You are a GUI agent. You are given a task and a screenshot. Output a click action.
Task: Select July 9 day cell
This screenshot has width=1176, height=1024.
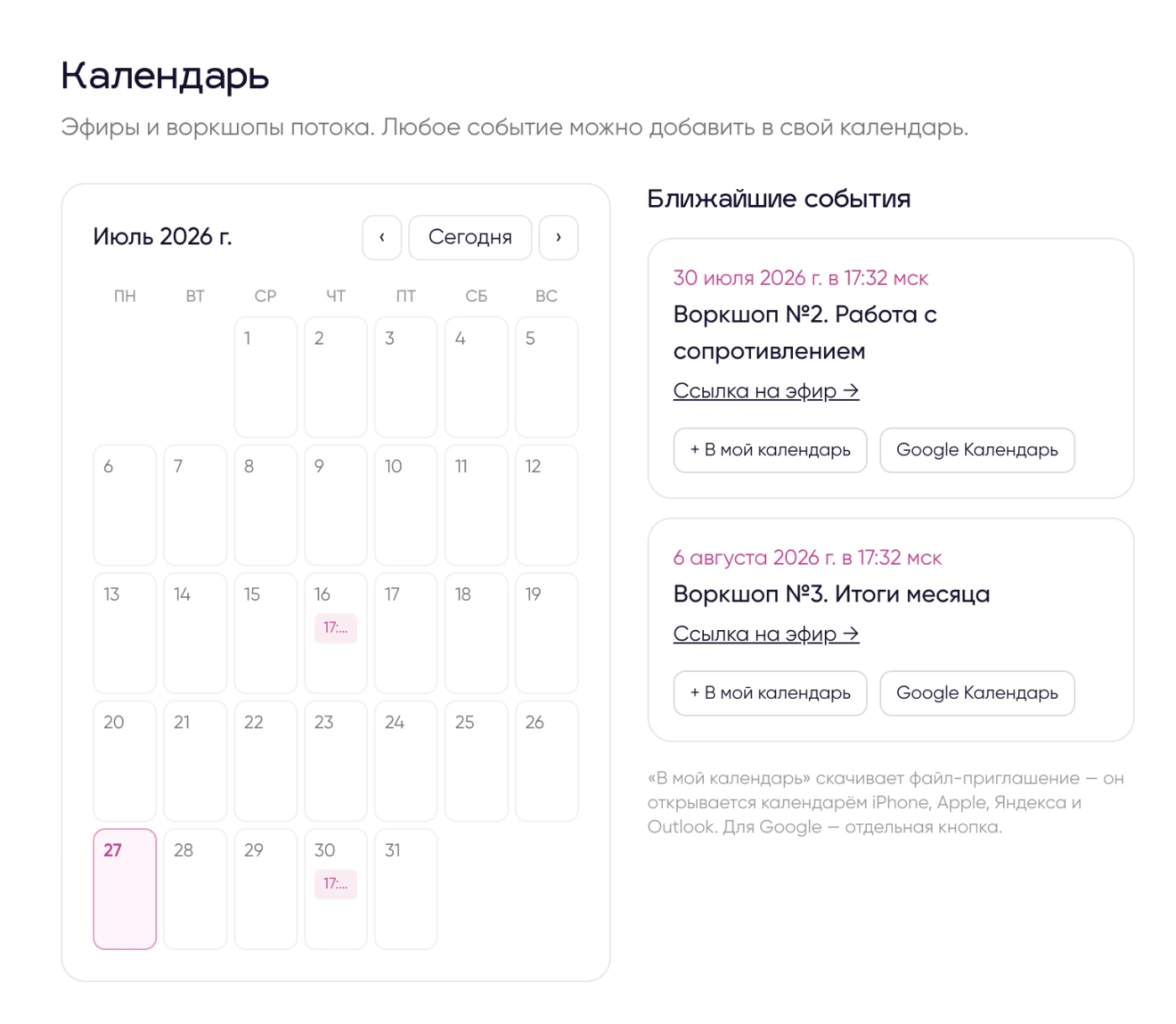click(336, 506)
